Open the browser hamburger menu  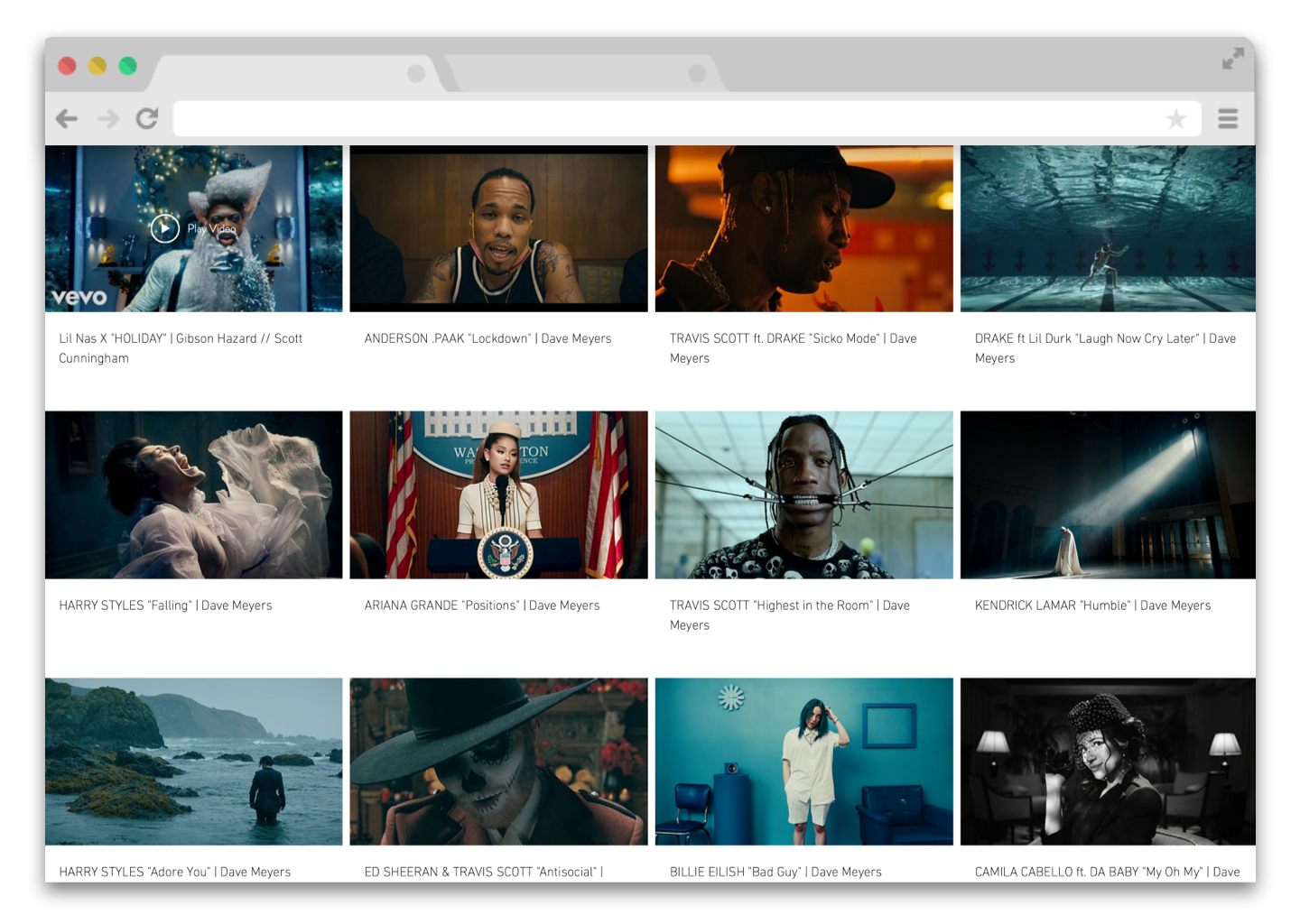click(x=1228, y=119)
